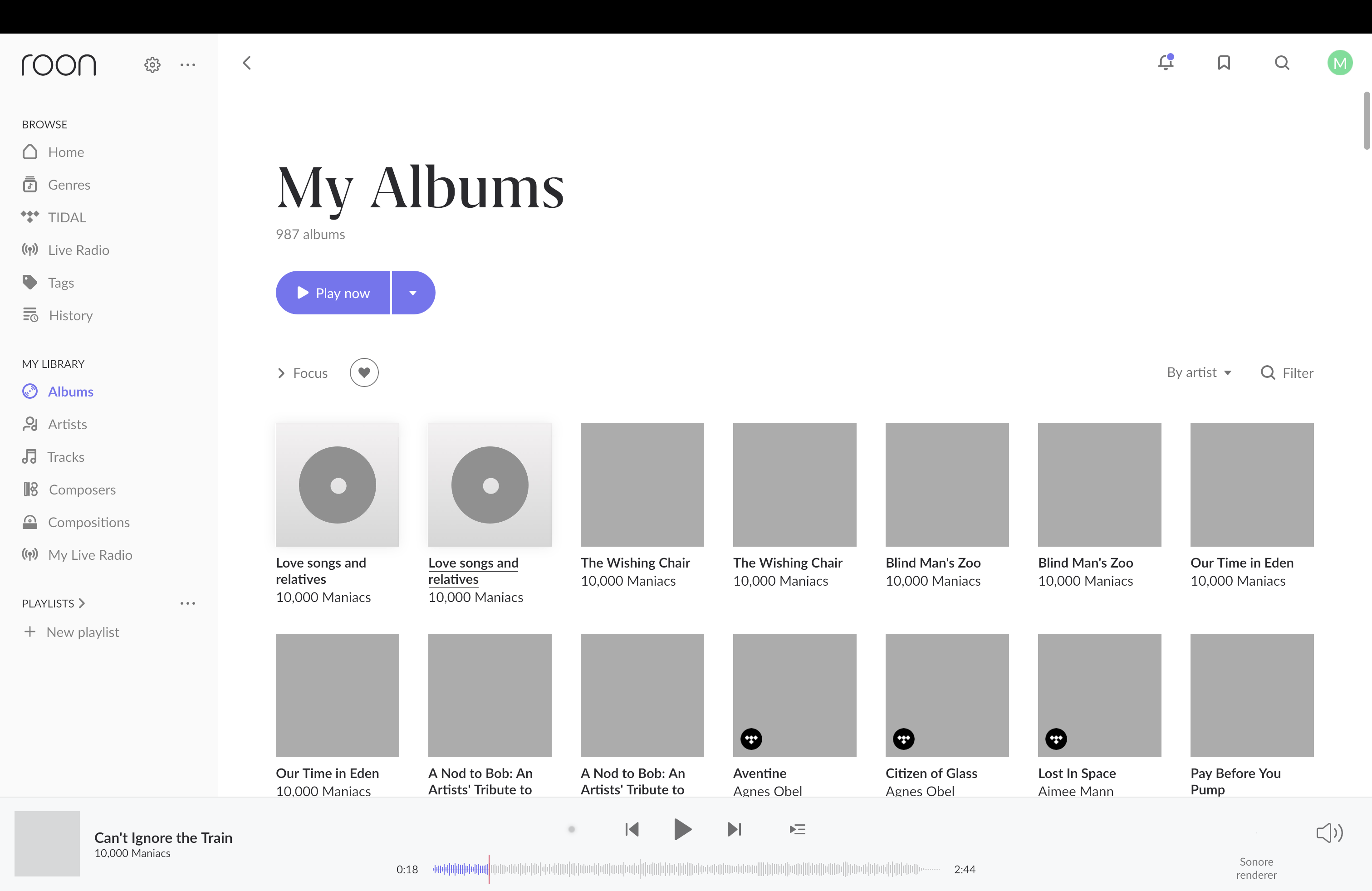Create a New playlist
Screen dimensions: 1372x891
click(x=72, y=632)
